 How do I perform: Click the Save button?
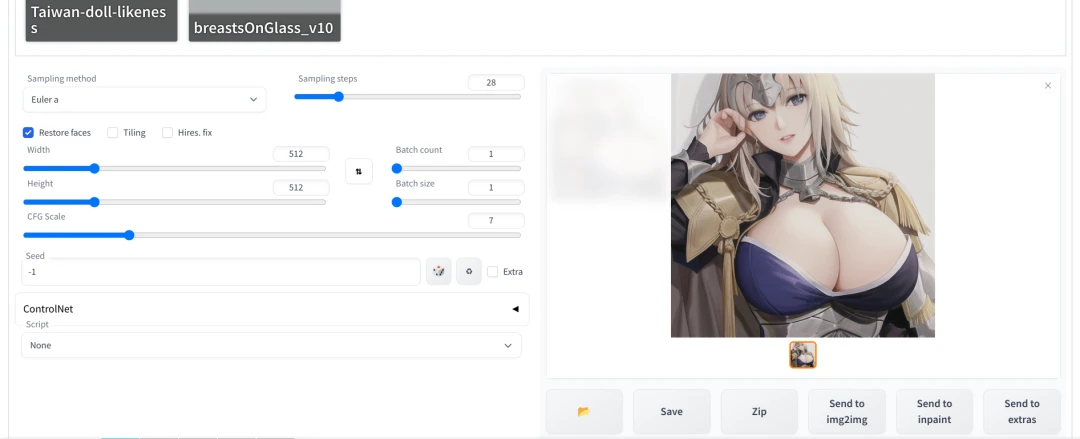(x=671, y=411)
